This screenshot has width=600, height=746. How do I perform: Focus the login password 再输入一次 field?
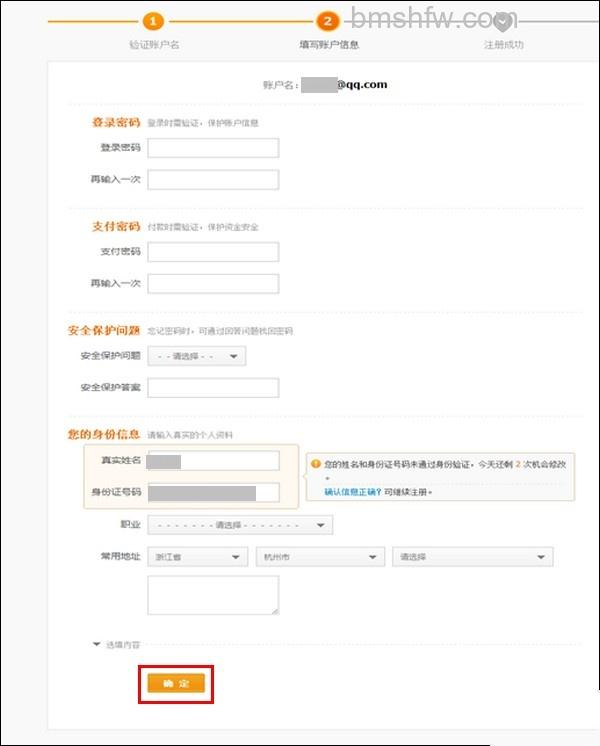[x=213, y=180]
